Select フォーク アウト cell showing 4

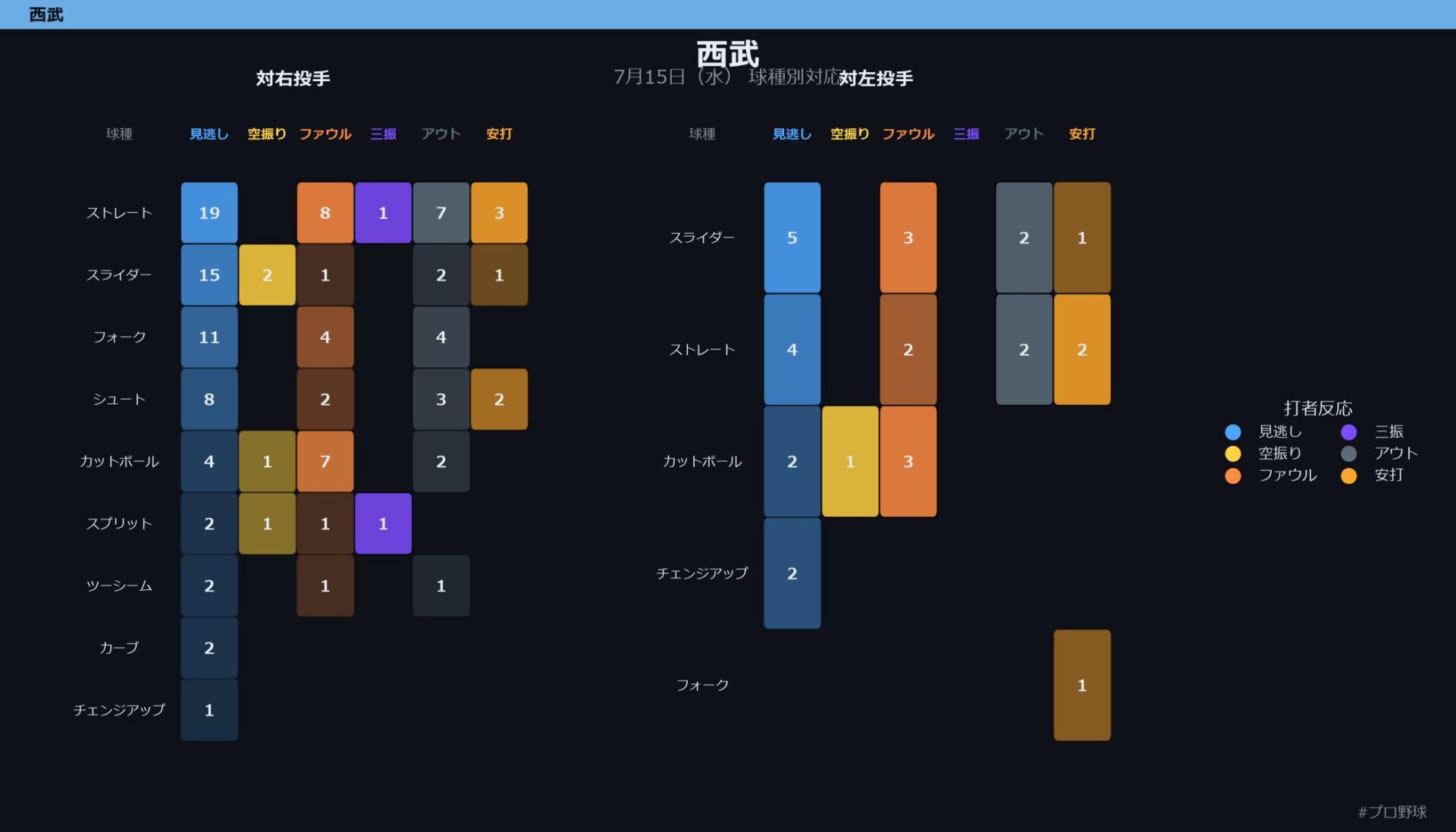pyautogui.click(x=441, y=338)
